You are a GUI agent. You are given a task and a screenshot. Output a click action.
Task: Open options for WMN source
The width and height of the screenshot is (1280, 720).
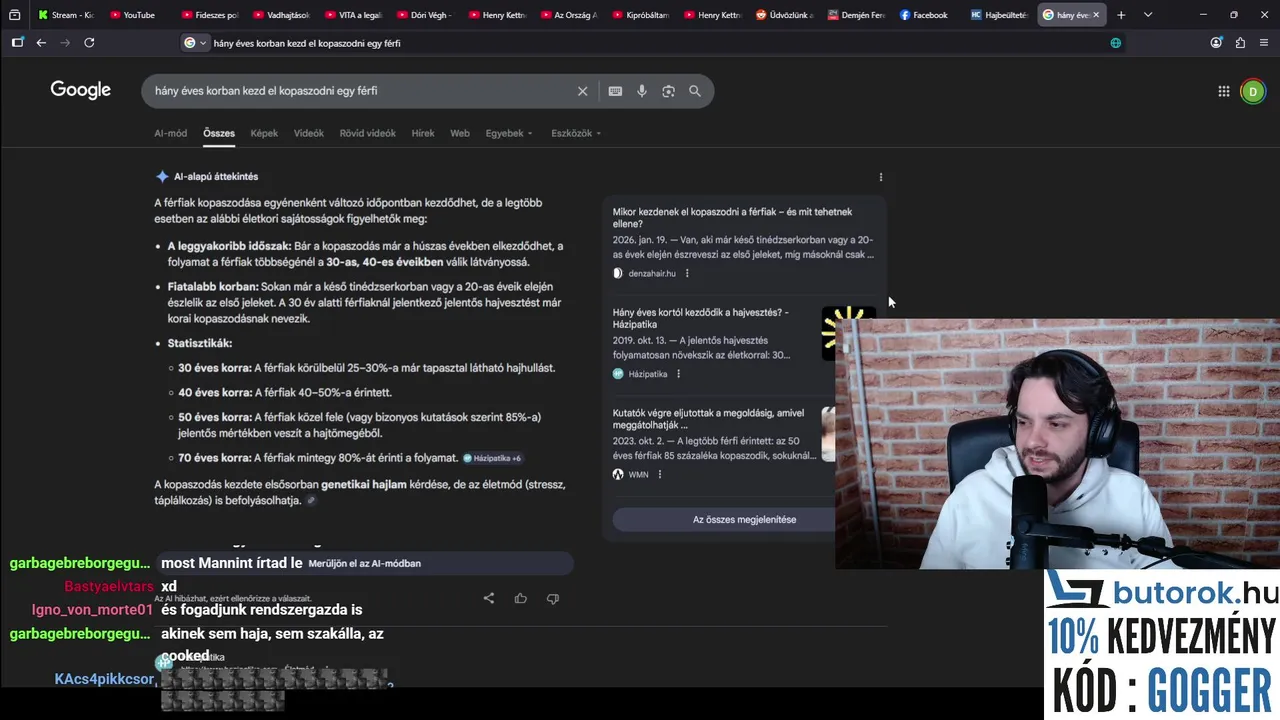pyautogui.click(x=659, y=474)
